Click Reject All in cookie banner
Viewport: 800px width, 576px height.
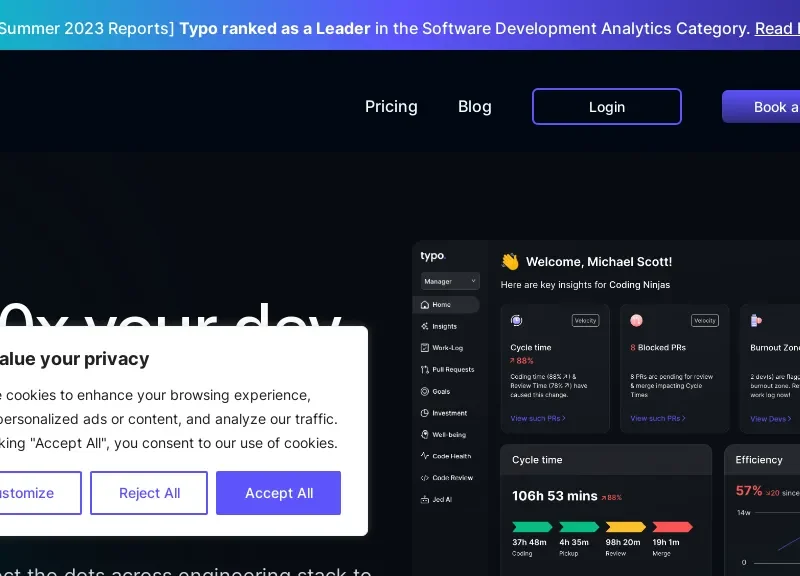tap(149, 493)
